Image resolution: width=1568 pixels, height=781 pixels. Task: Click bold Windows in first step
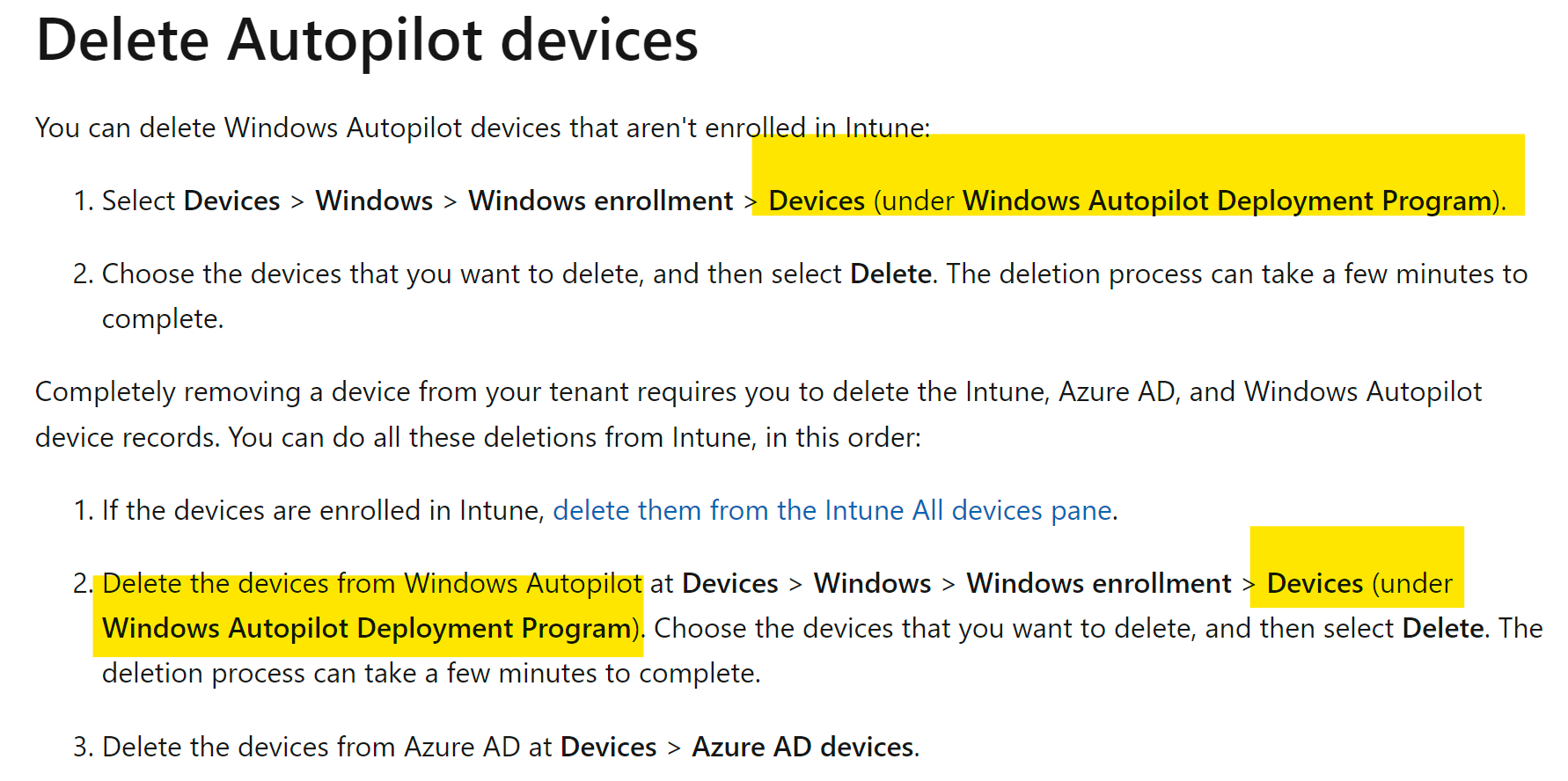[x=374, y=201]
